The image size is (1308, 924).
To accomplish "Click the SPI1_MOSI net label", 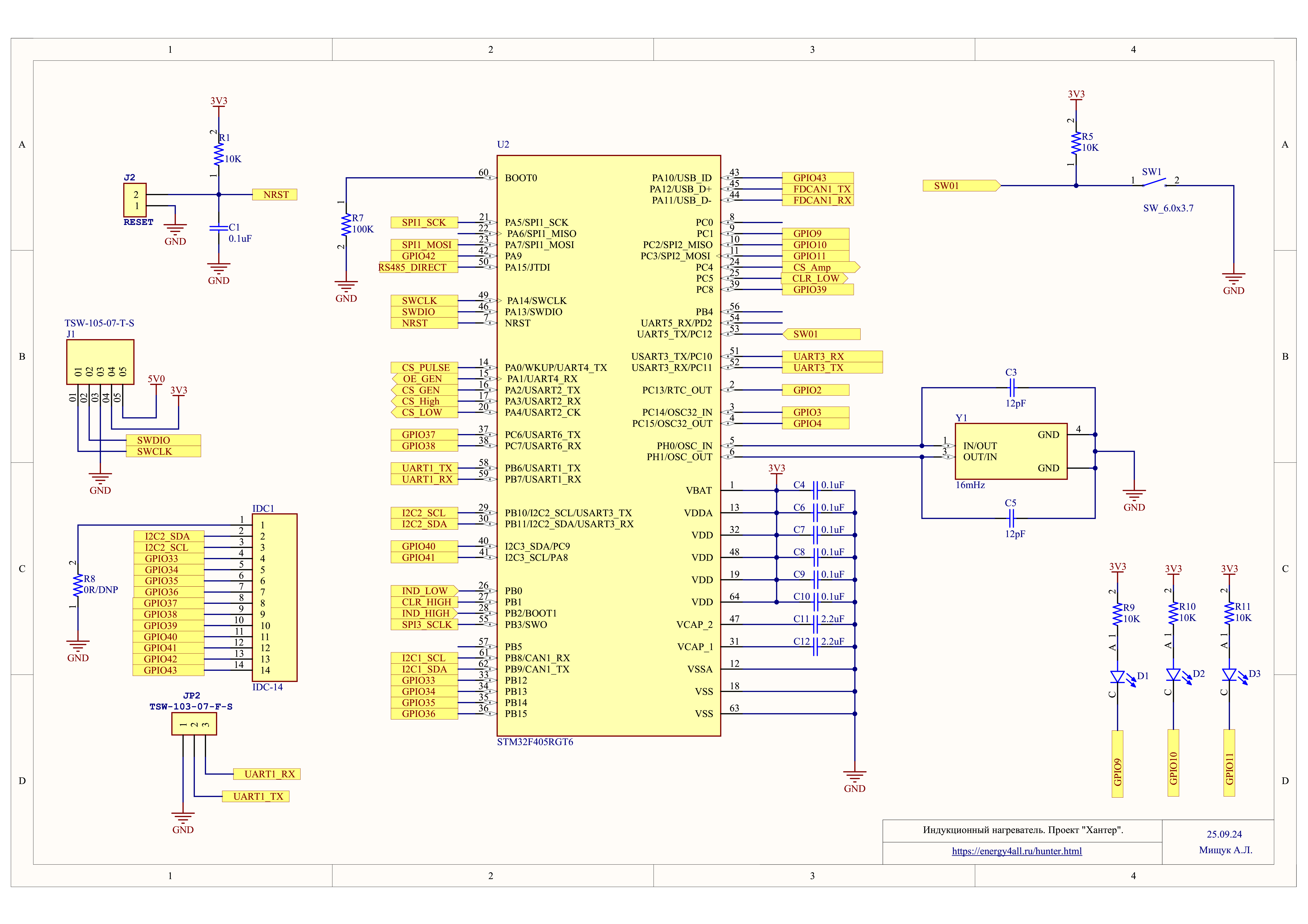I will click(424, 245).
